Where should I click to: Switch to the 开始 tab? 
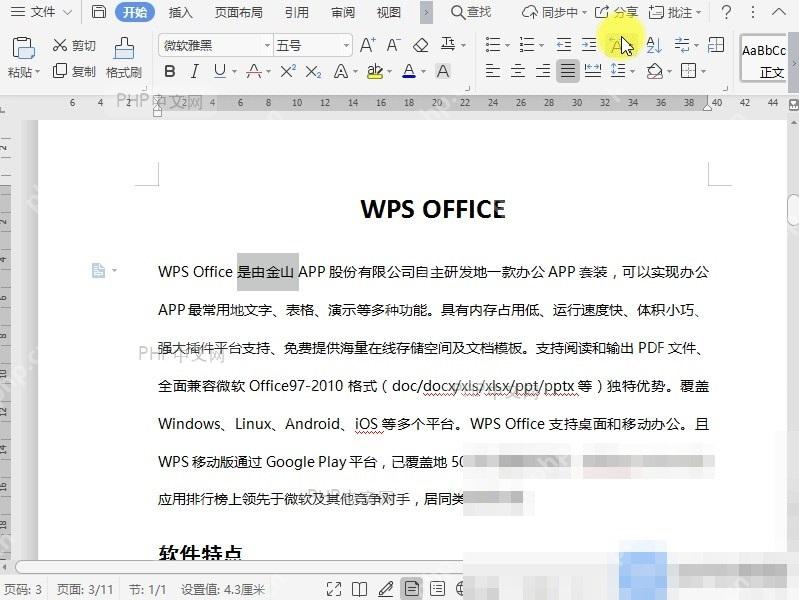[135, 12]
